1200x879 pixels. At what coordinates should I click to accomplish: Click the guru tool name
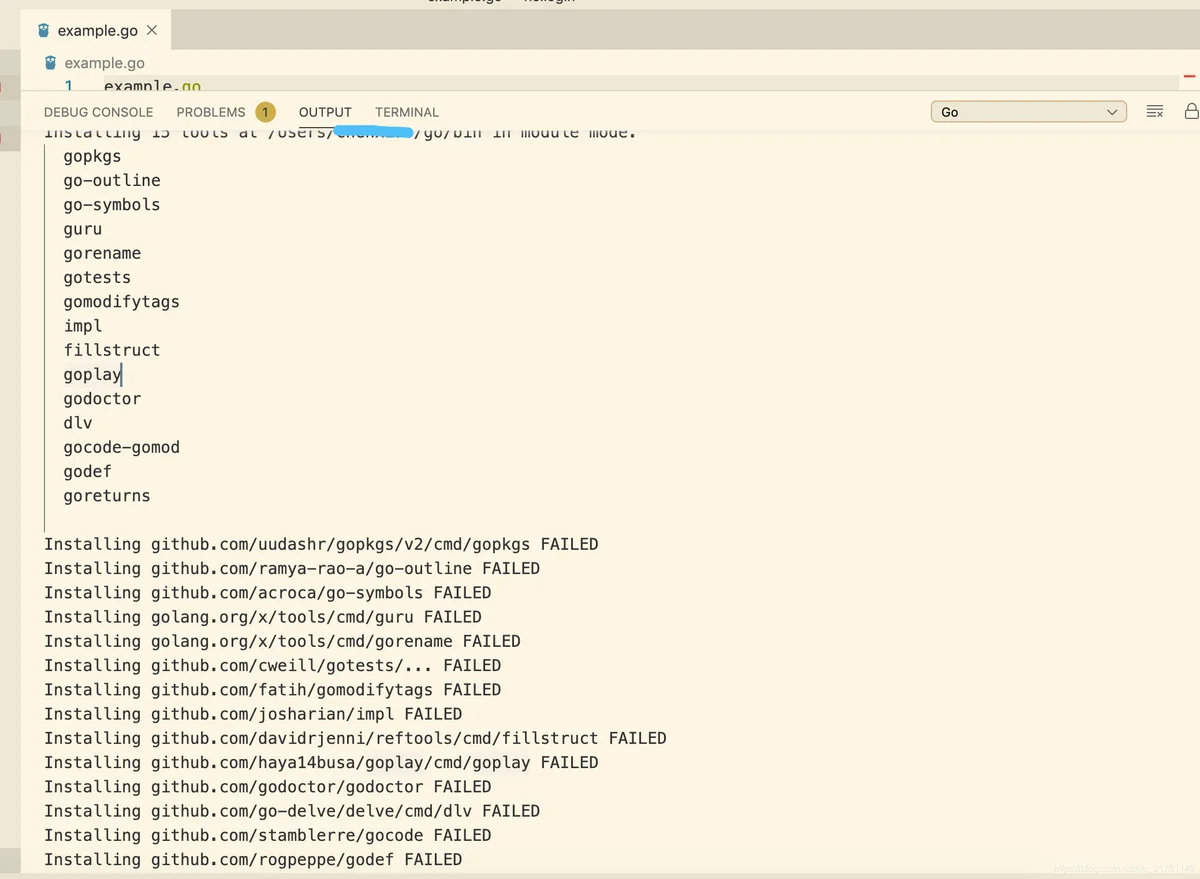83,229
